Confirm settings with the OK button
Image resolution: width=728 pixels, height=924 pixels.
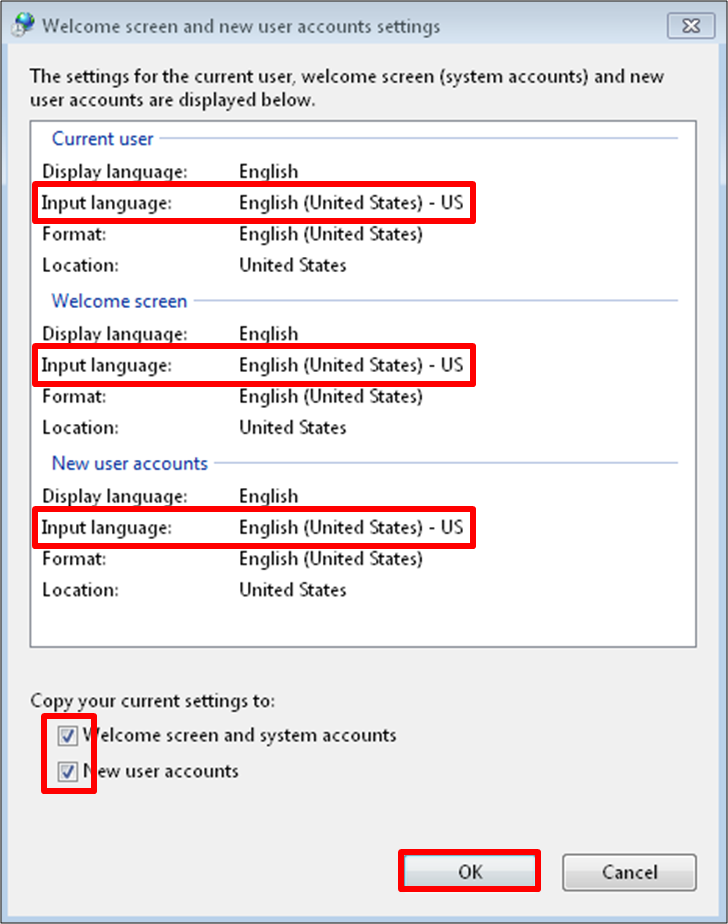point(470,872)
